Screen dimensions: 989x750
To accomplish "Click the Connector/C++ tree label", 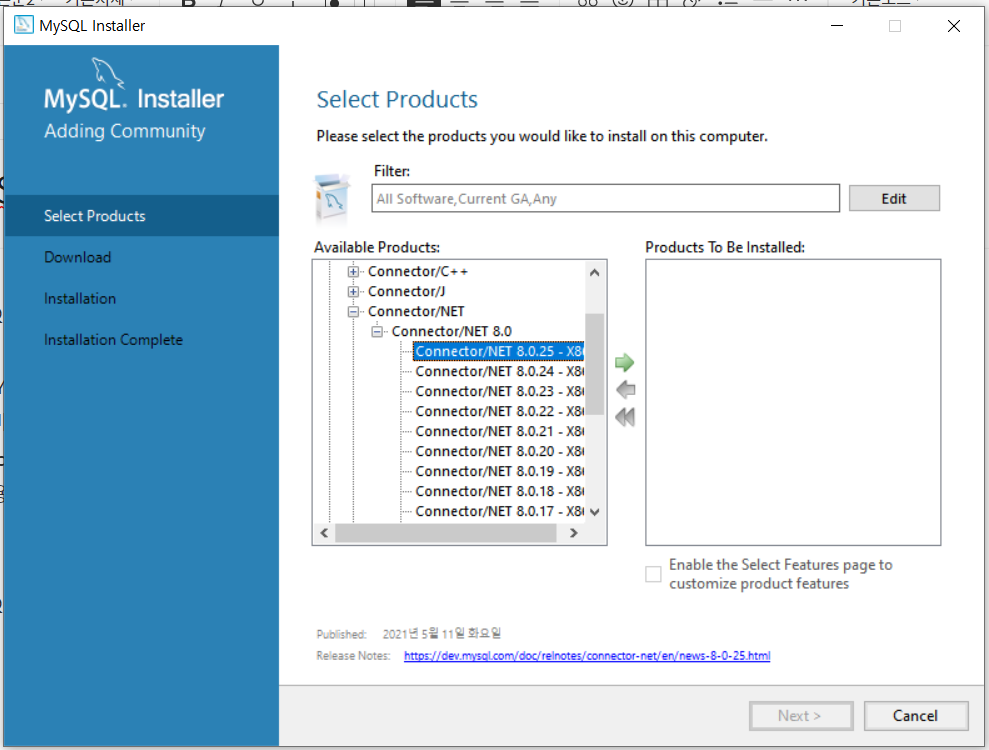I will point(418,271).
